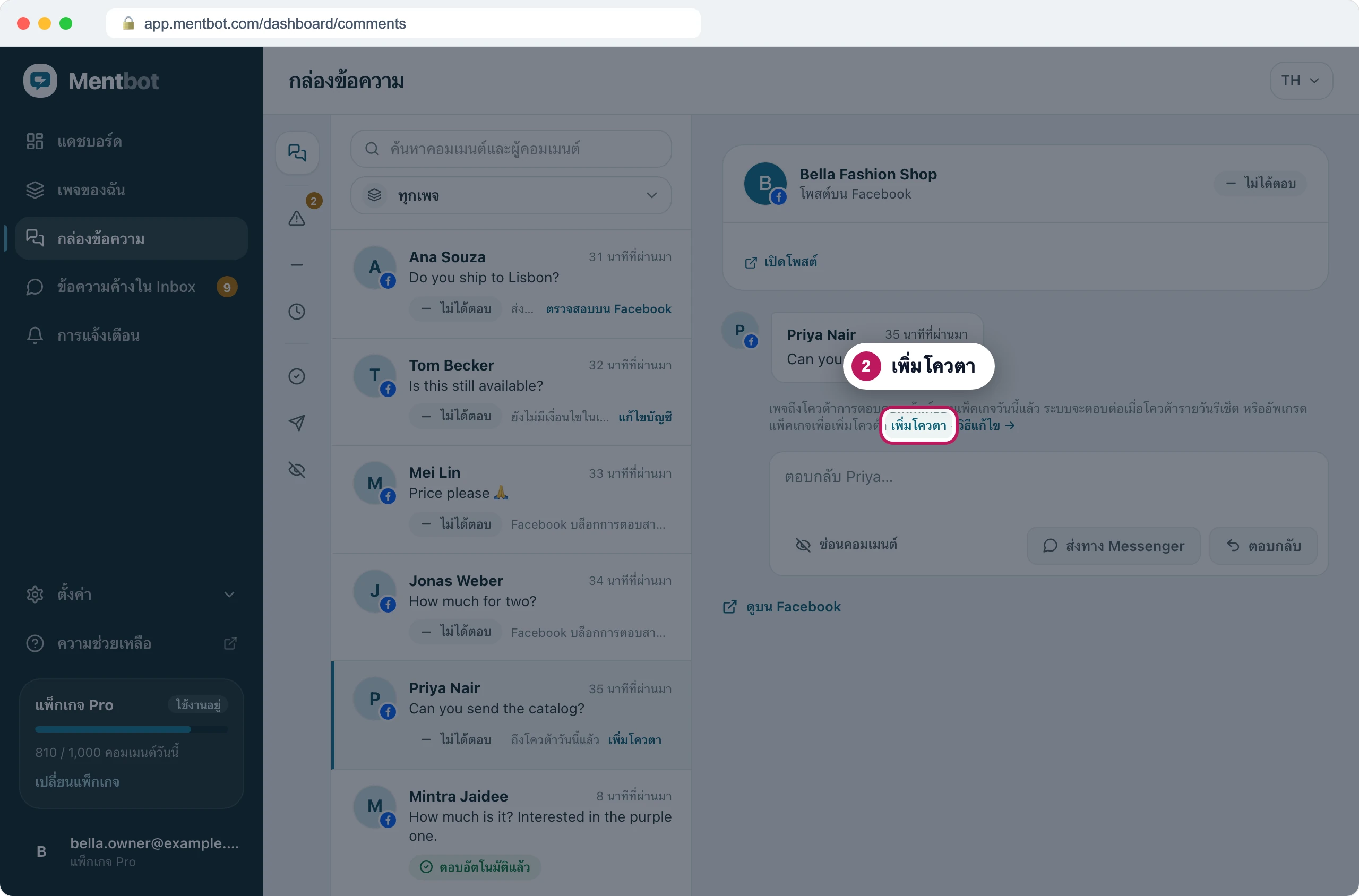Click the ไม่ได้ตอบ status badge in post header

tap(1260, 184)
